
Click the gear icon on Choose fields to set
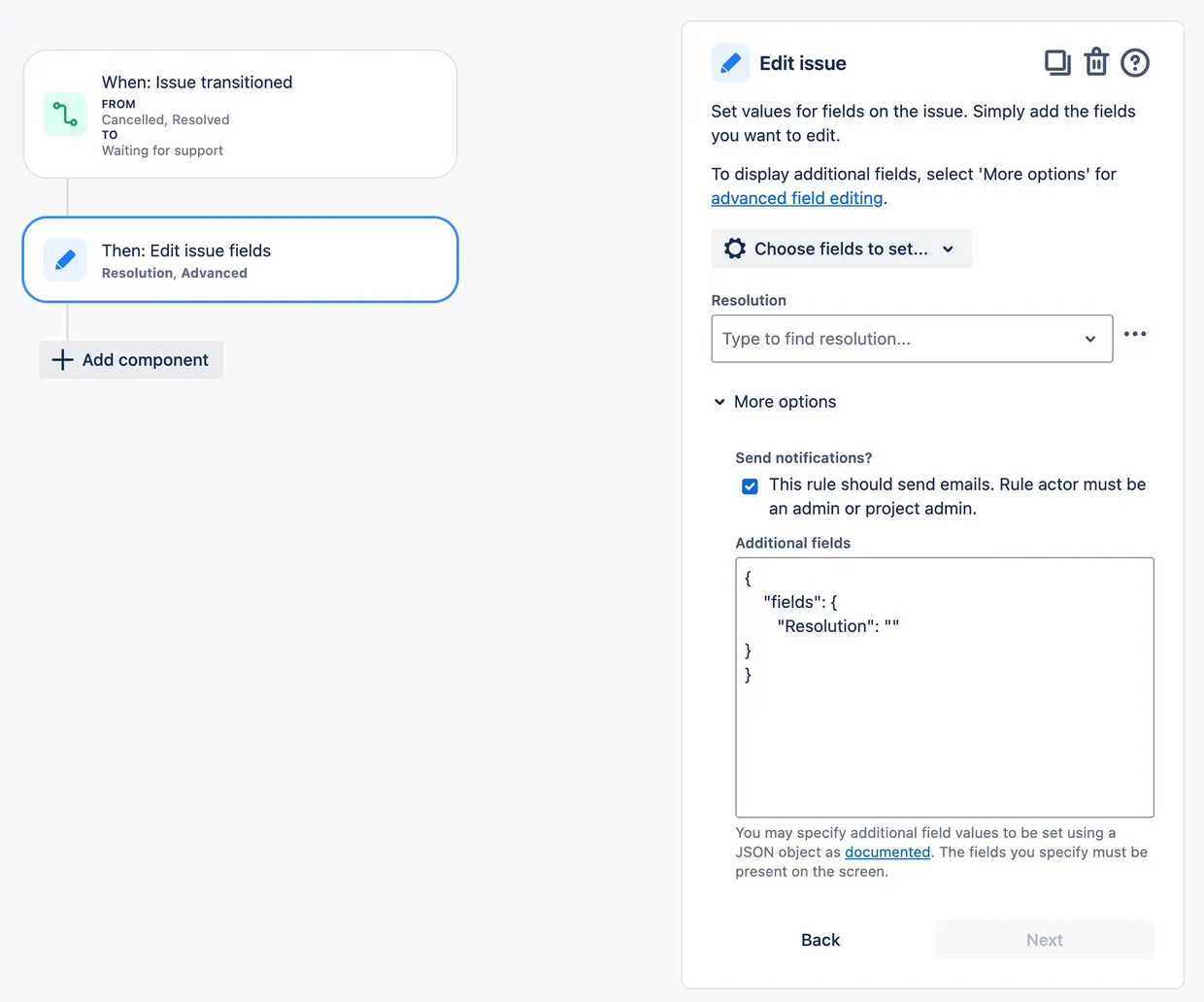pyautogui.click(x=735, y=248)
